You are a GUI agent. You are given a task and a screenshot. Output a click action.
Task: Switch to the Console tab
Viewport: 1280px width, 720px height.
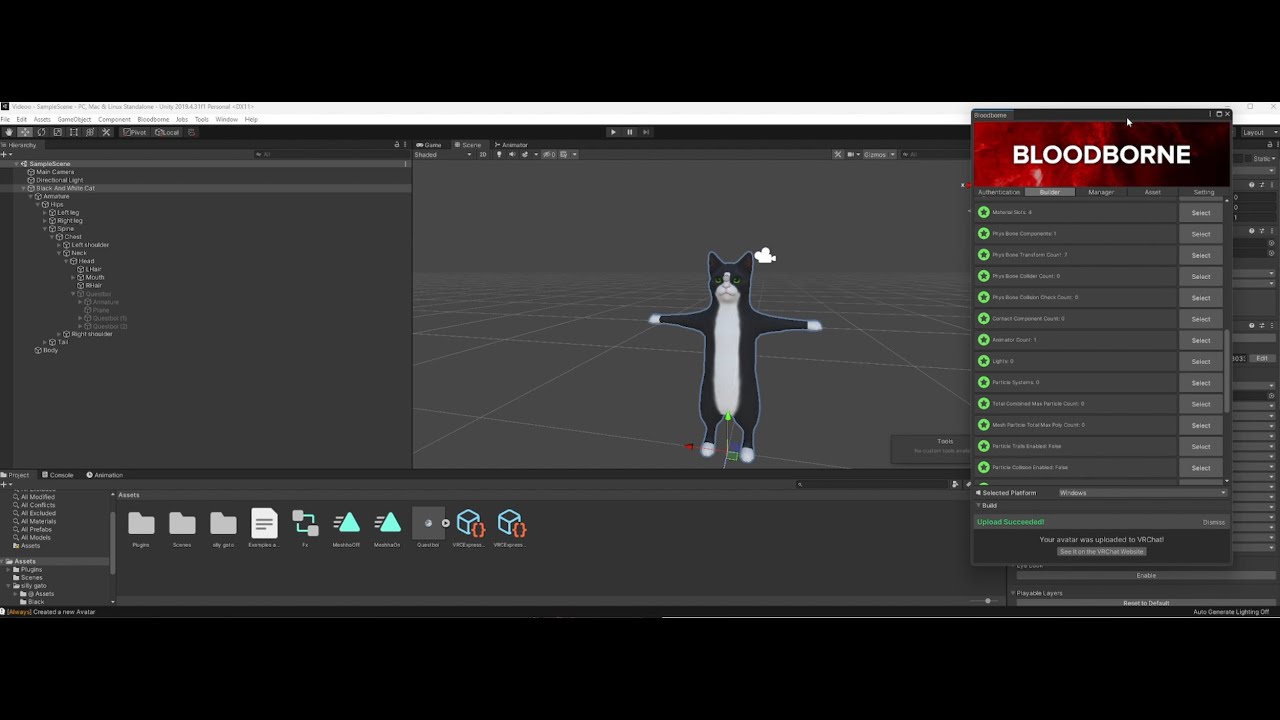tap(57, 475)
